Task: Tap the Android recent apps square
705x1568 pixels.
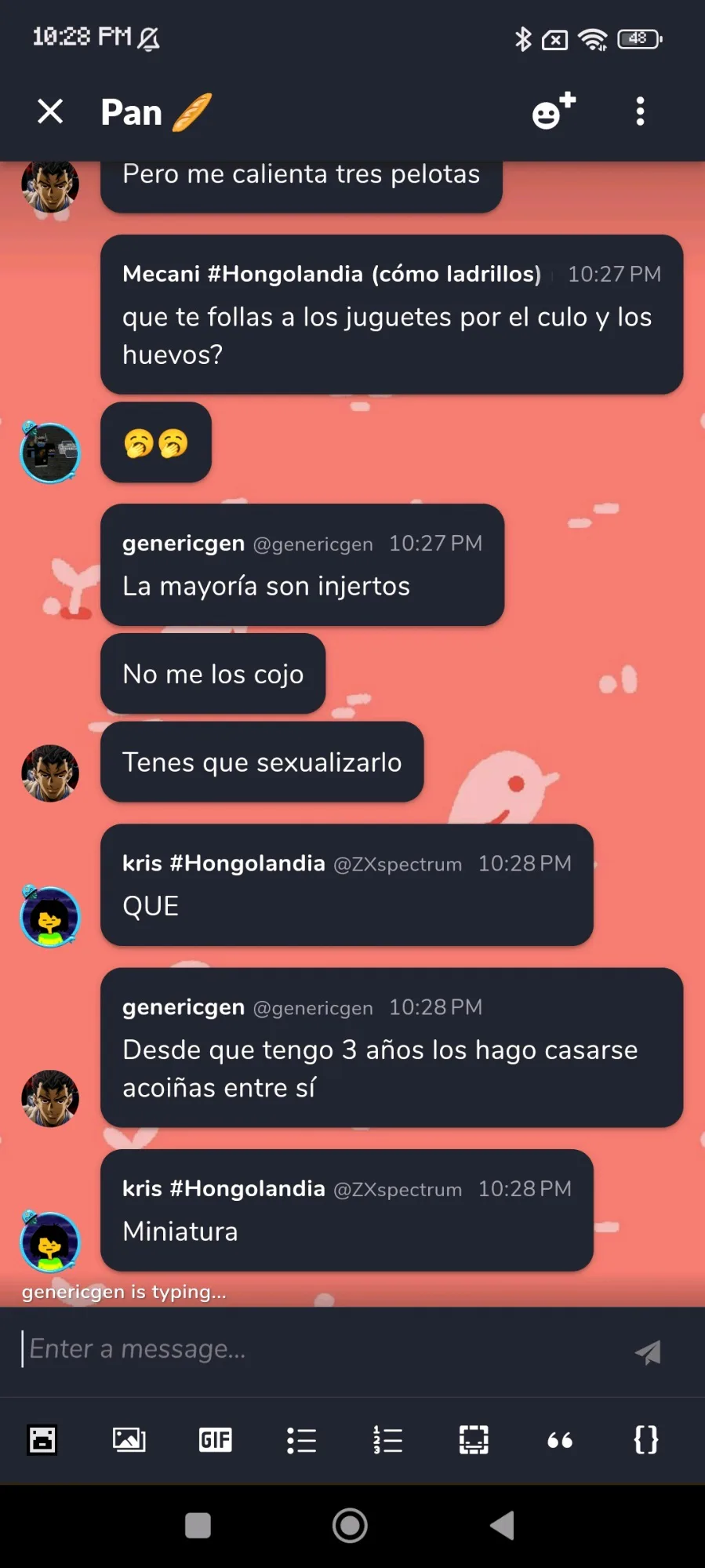Action: click(x=198, y=1526)
